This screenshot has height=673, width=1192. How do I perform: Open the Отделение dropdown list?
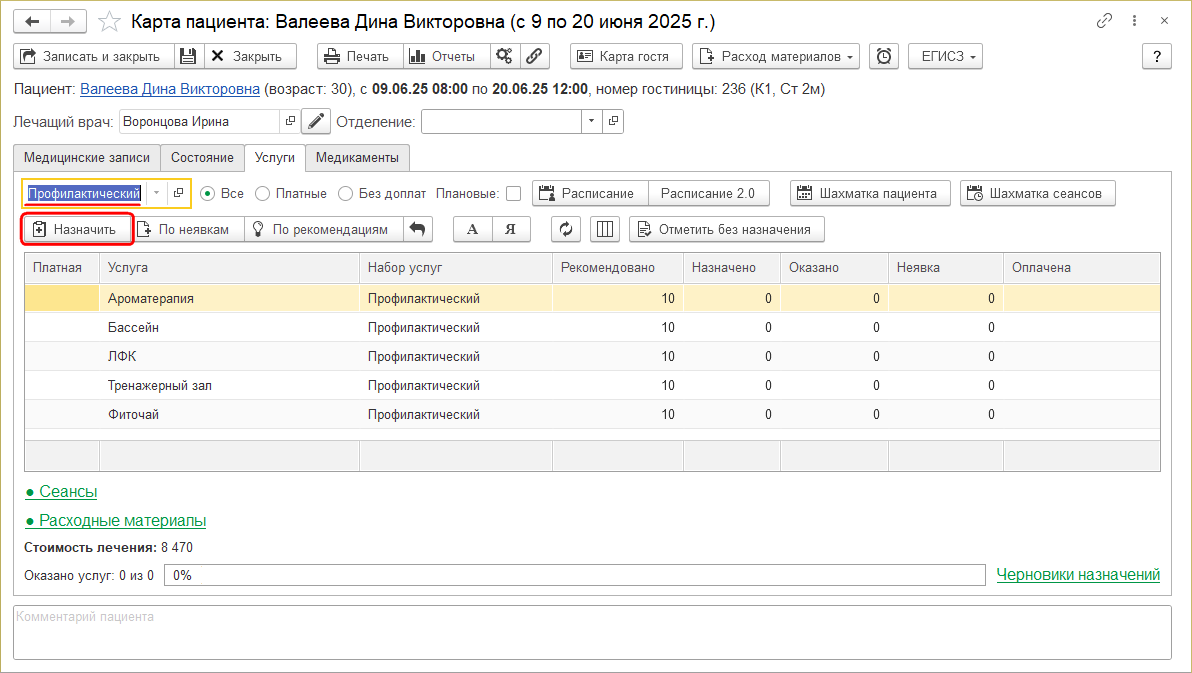click(591, 122)
